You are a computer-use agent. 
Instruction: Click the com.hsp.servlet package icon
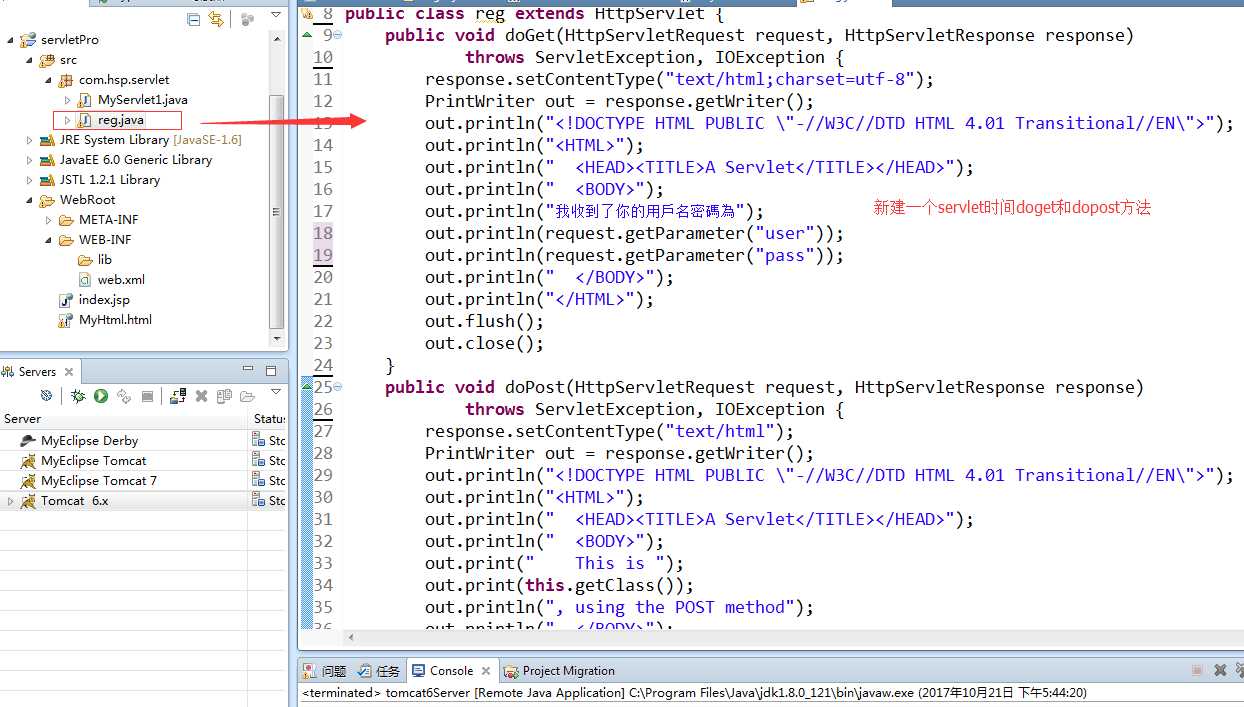point(66,80)
